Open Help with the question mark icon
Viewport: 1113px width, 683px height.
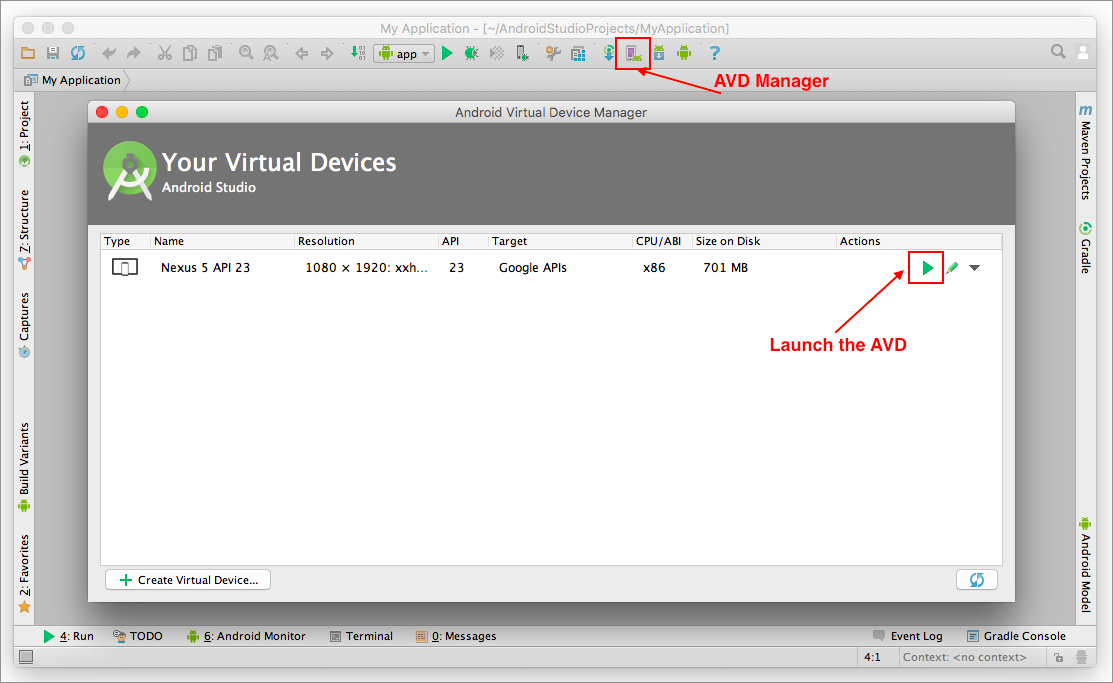715,53
